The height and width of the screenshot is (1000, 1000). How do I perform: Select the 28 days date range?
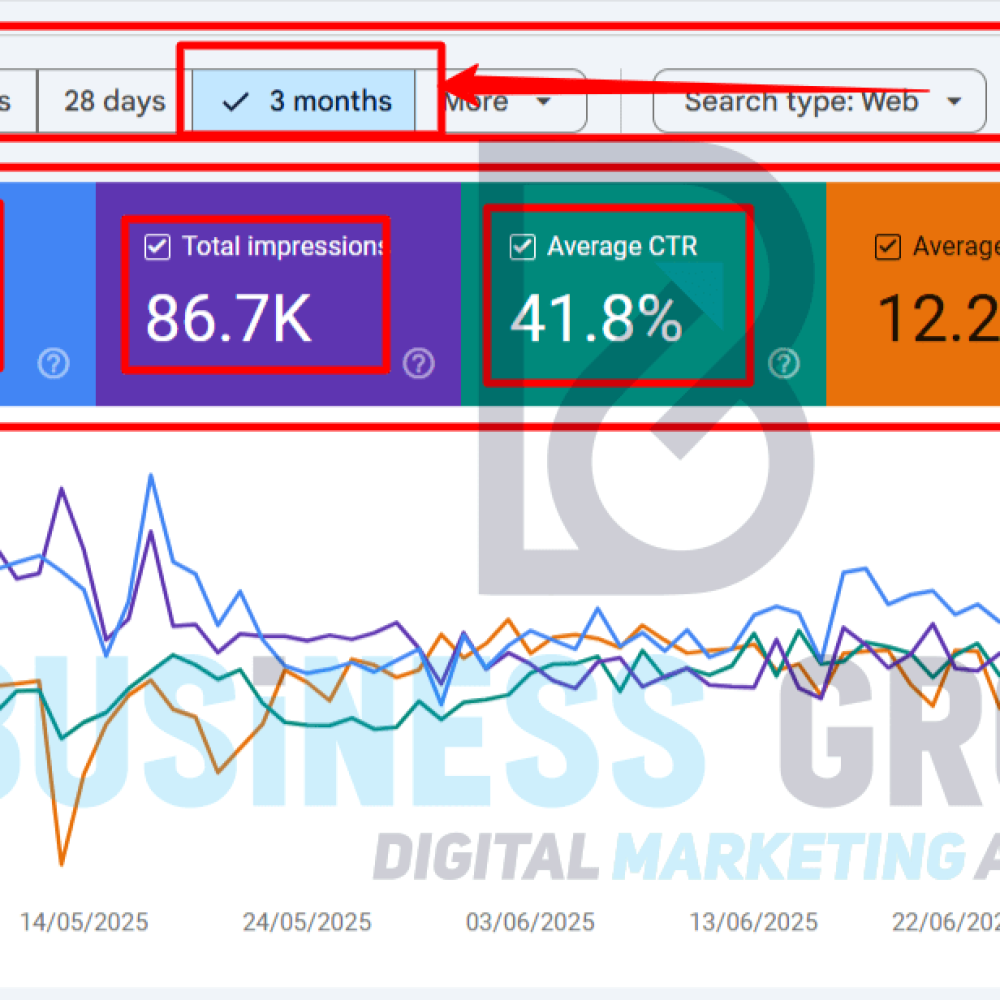coord(114,101)
